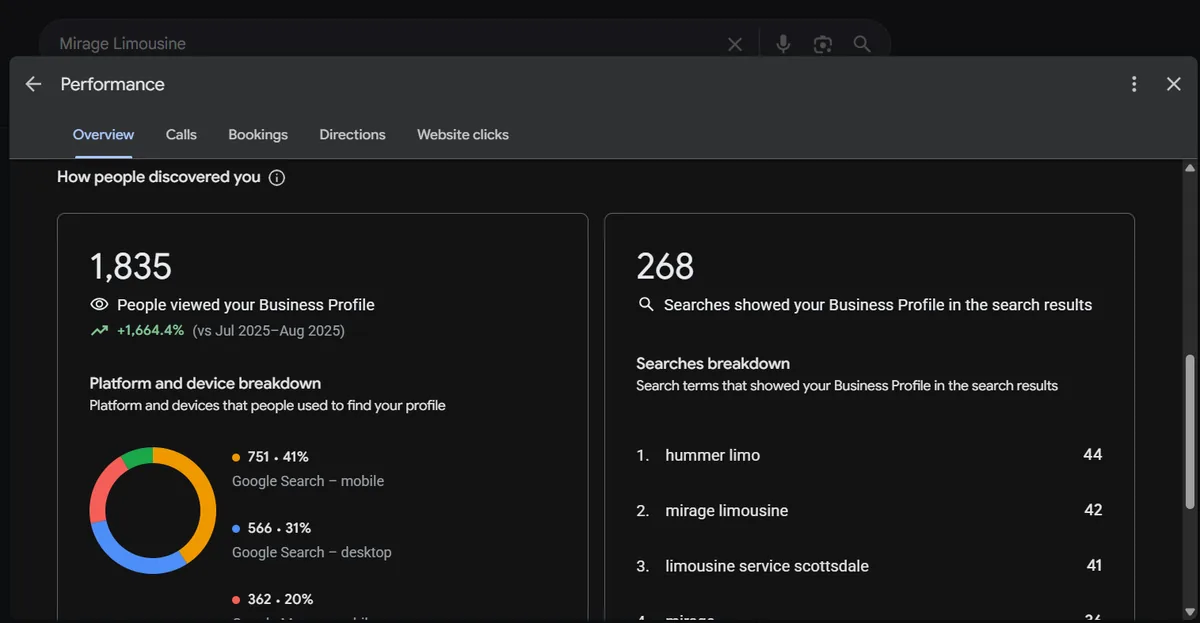Click the eye icon beside profile views
1200x623 pixels.
click(99, 305)
